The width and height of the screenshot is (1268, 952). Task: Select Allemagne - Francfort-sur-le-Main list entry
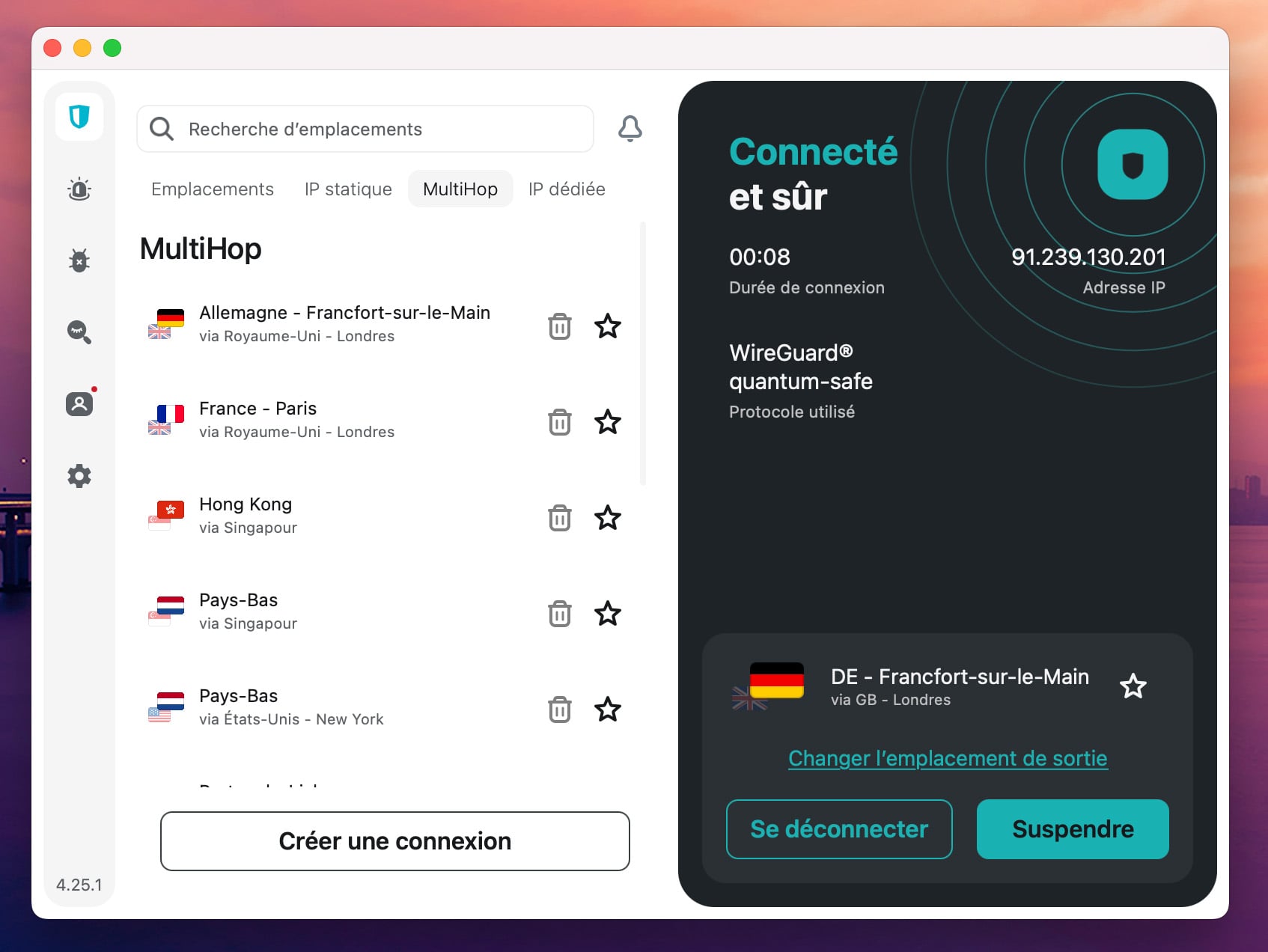click(x=344, y=323)
